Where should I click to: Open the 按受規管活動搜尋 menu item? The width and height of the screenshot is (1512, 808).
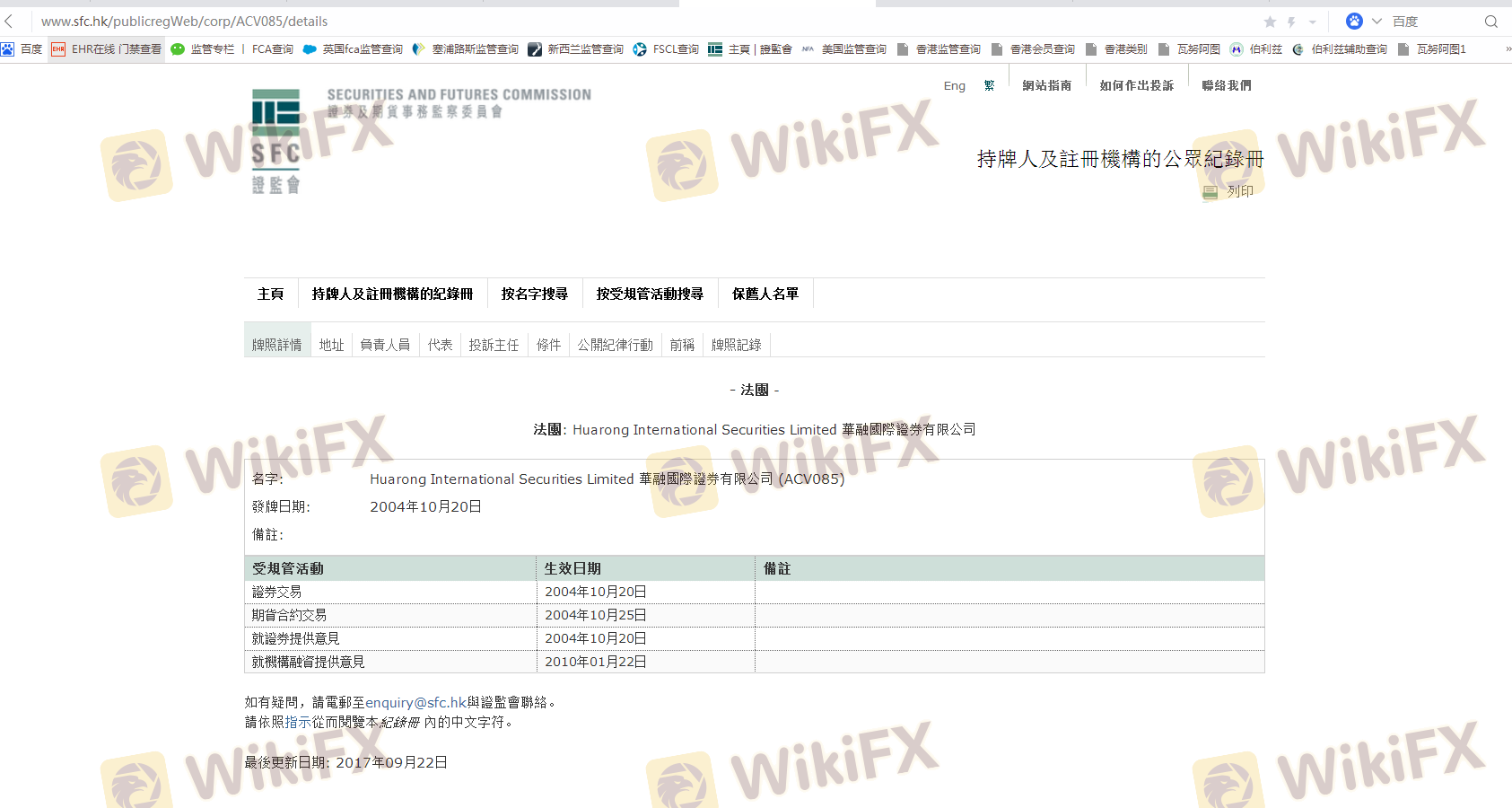click(650, 294)
